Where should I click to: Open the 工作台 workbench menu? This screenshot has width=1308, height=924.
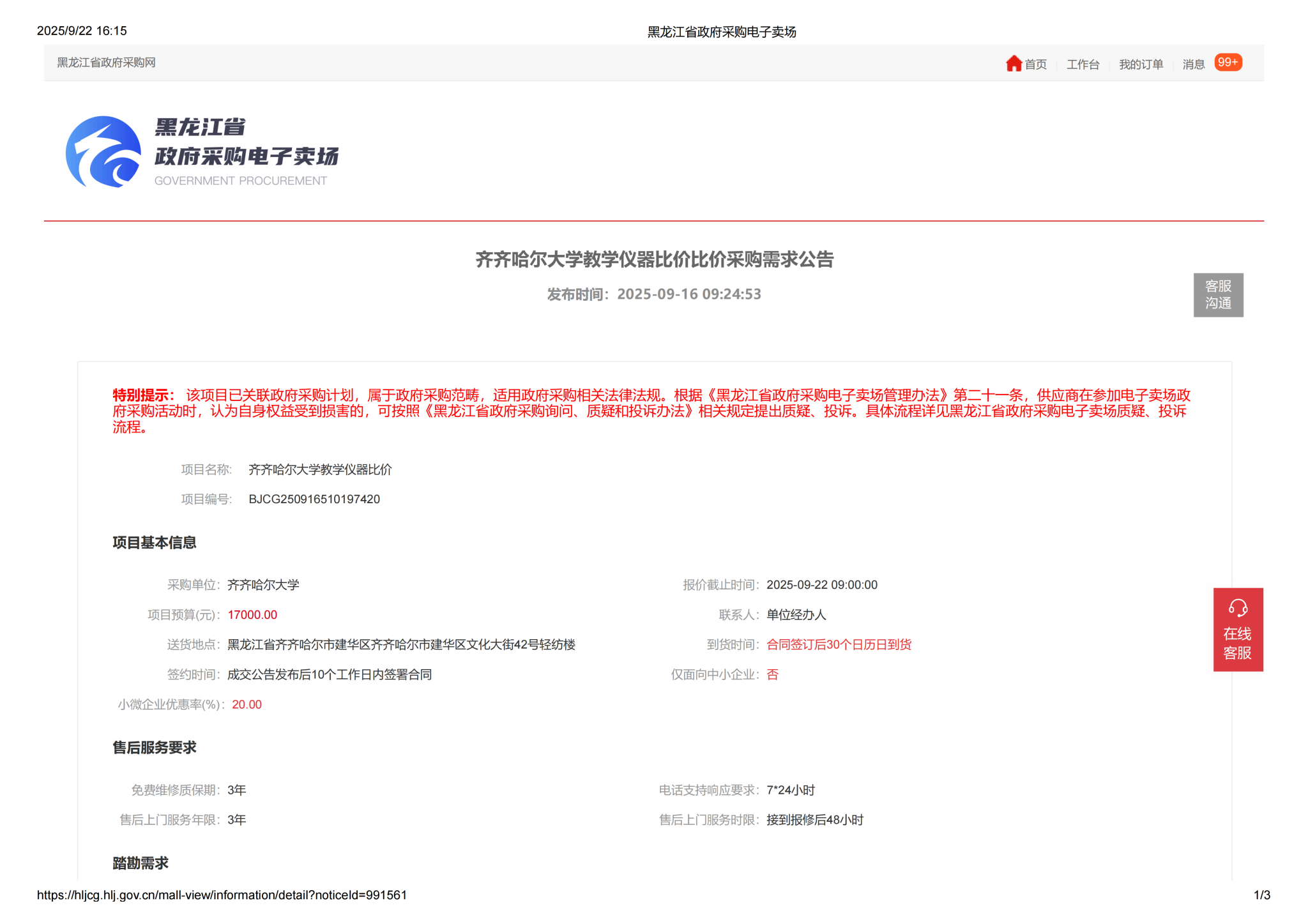[x=1083, y=64]
